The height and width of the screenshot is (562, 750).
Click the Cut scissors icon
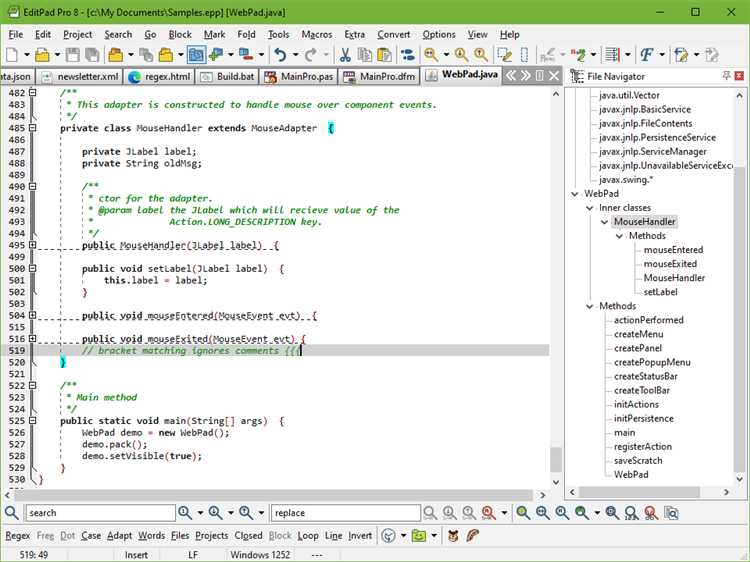point(345,55)
